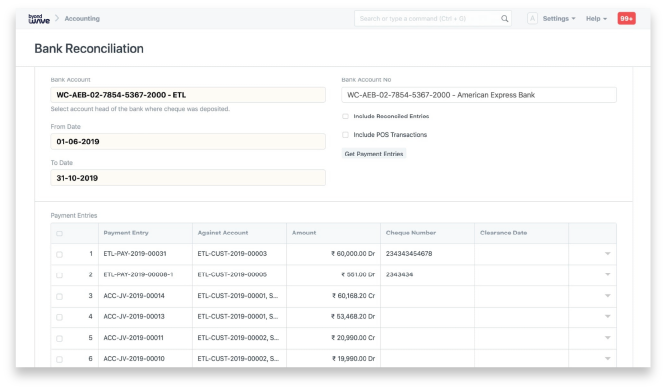666x390 pixels.
Task: Set the From Date field
Action: (188, 141)
